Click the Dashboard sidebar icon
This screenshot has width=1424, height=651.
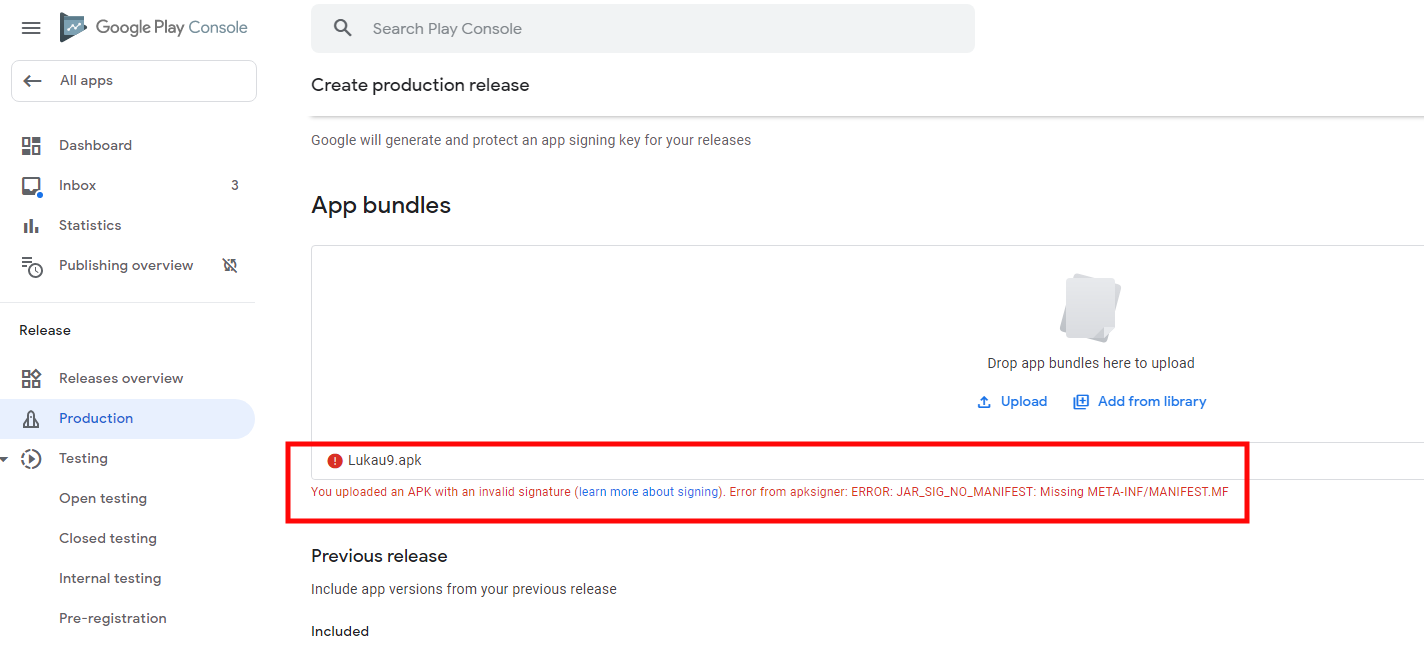pos(31,146)
